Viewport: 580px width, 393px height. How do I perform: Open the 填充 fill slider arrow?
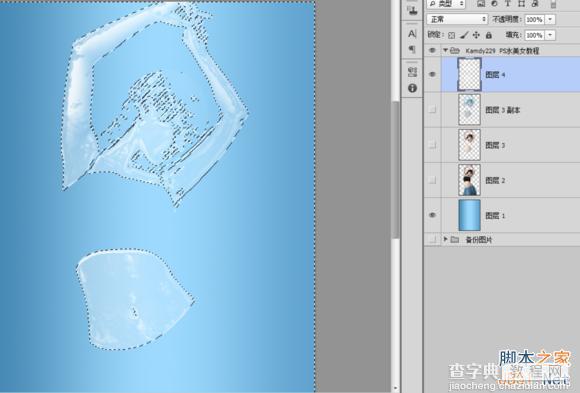[x=550, y=35]
